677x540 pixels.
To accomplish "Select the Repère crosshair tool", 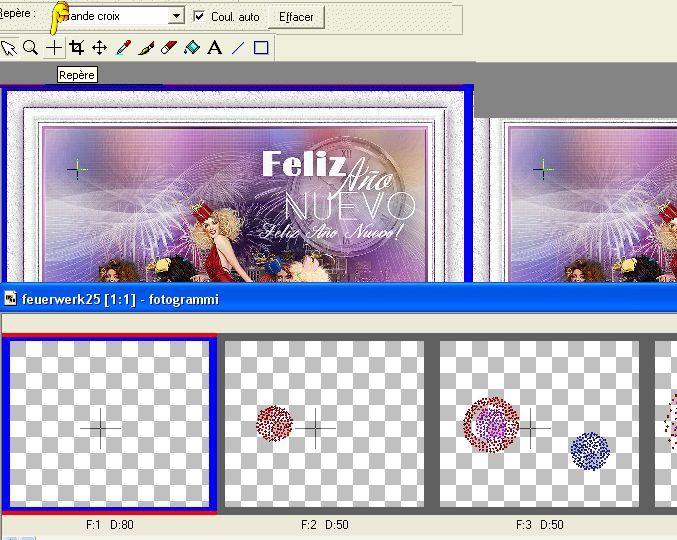I will (x=54, y=47).
